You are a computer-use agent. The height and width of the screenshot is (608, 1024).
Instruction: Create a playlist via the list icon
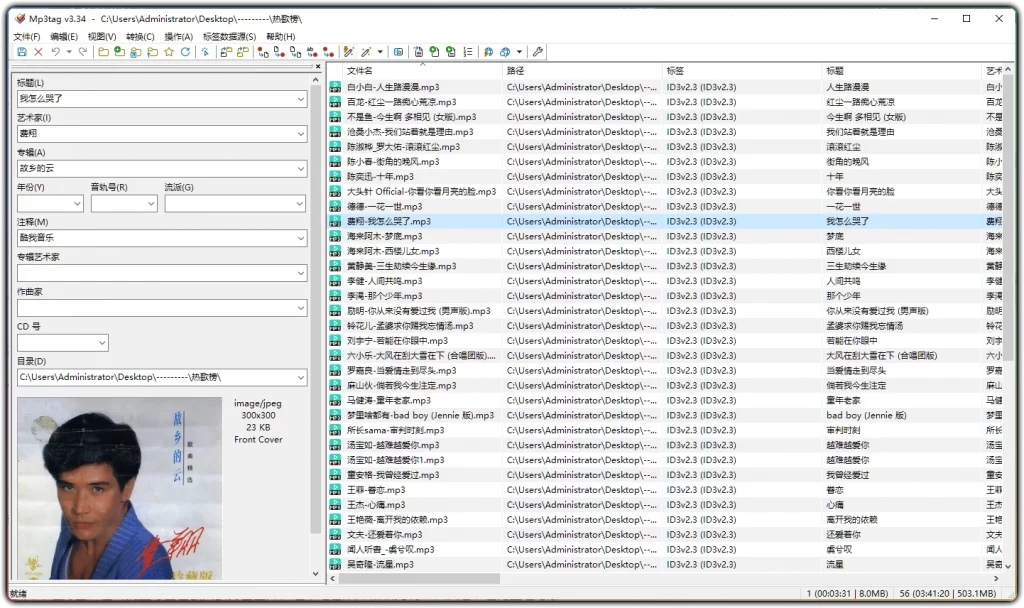tap(468, 50)
